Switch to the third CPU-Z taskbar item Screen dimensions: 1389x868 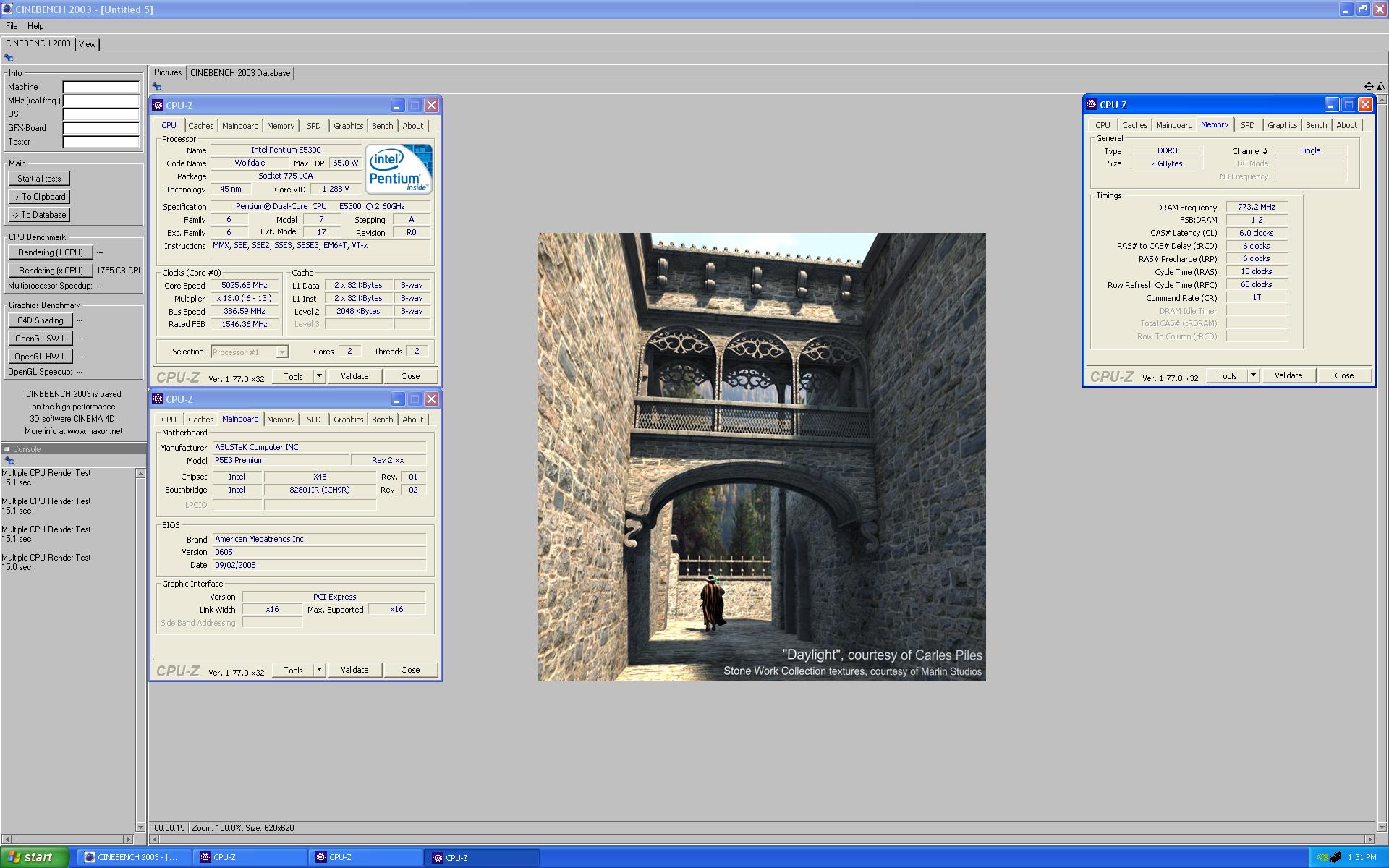tap(482, 857)
